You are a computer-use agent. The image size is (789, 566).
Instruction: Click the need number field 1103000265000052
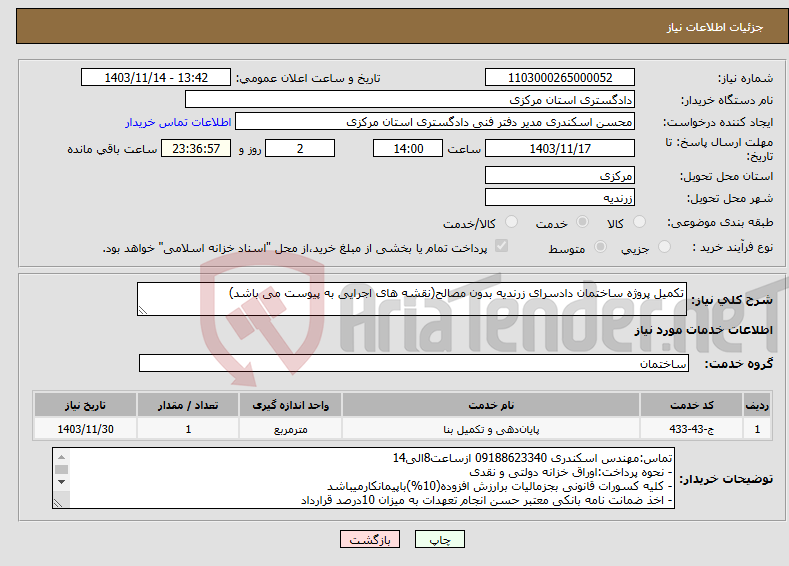(x=560, y=77)
